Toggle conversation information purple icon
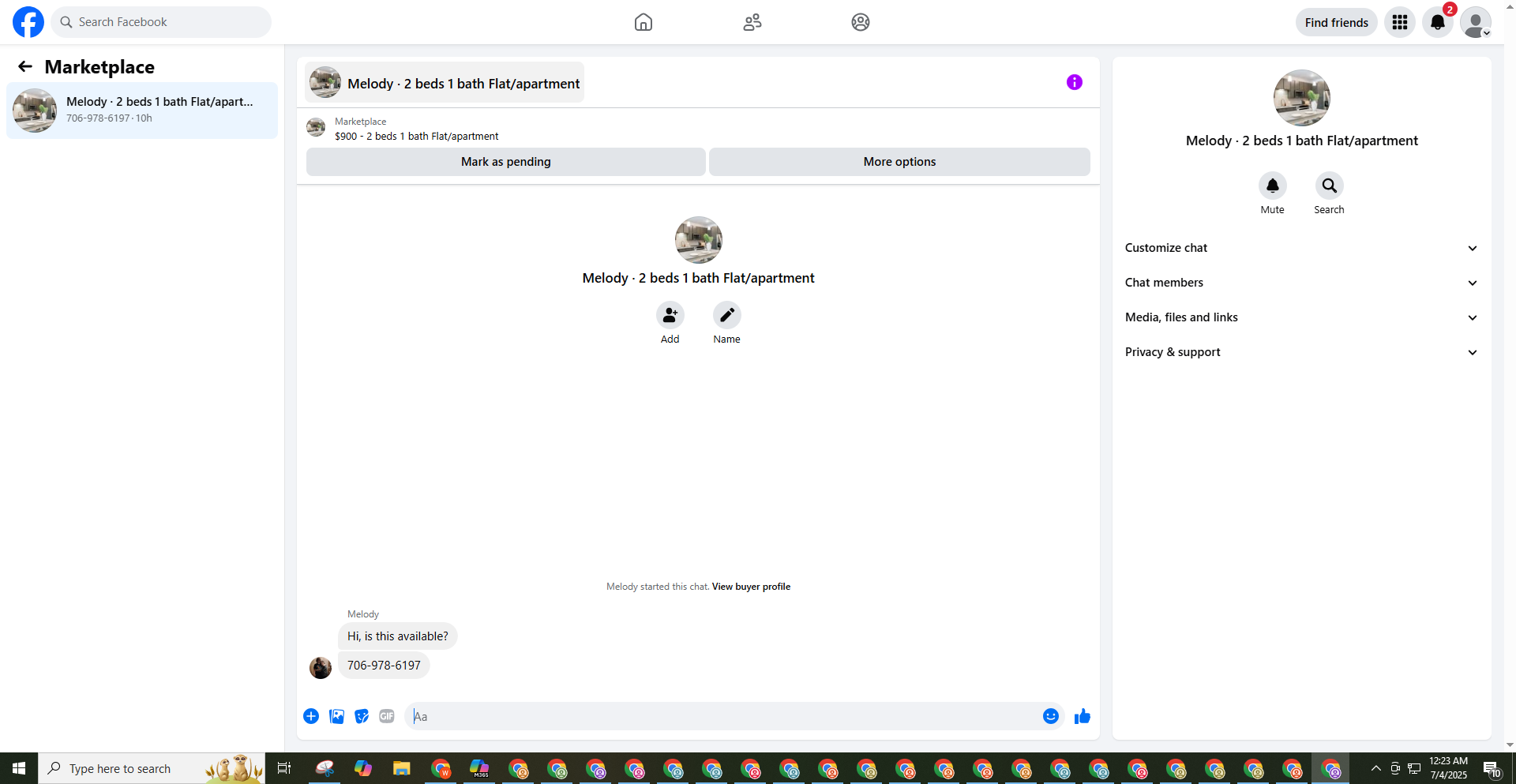The width and height of the screenshot is (1516, 784). coord(1075,82)
